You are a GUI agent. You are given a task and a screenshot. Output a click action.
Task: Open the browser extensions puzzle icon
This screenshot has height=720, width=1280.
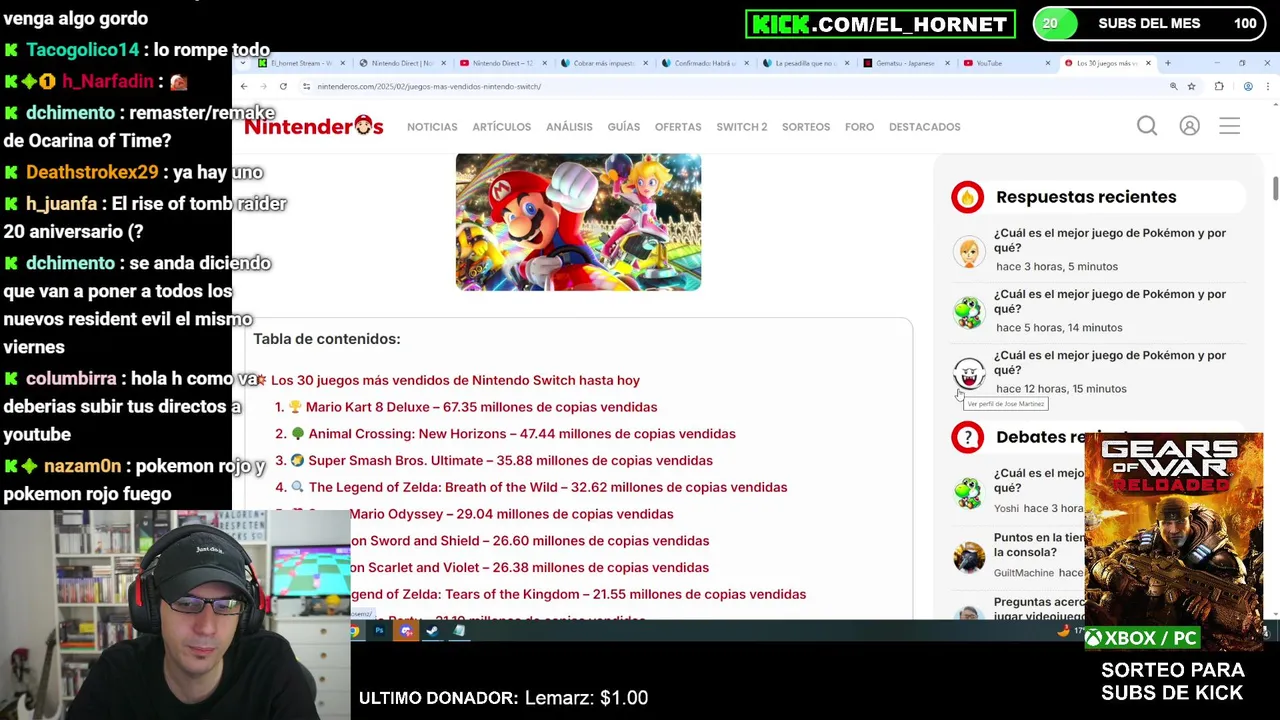(1218, 86)
